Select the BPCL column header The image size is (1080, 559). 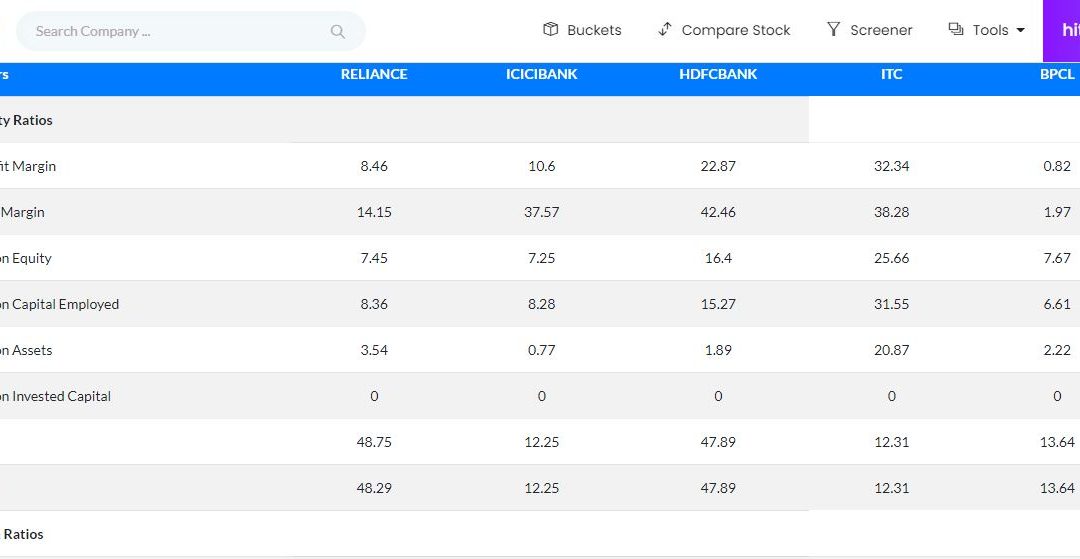click(1057, 74)
